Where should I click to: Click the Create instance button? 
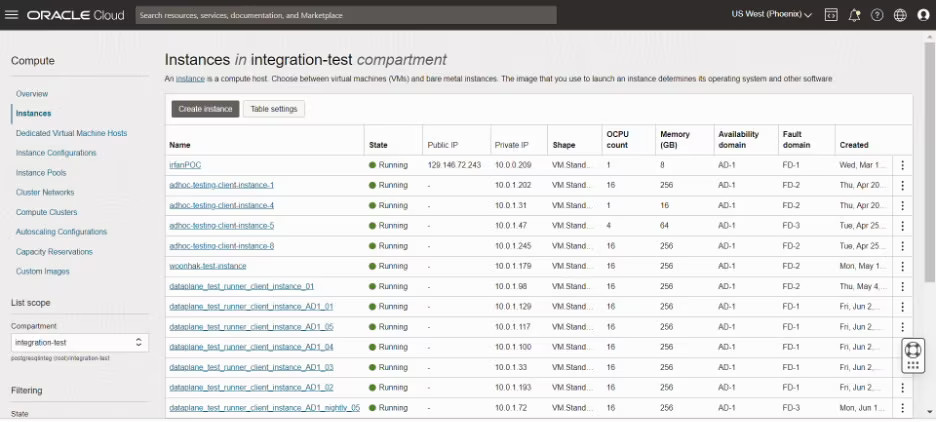205,109
